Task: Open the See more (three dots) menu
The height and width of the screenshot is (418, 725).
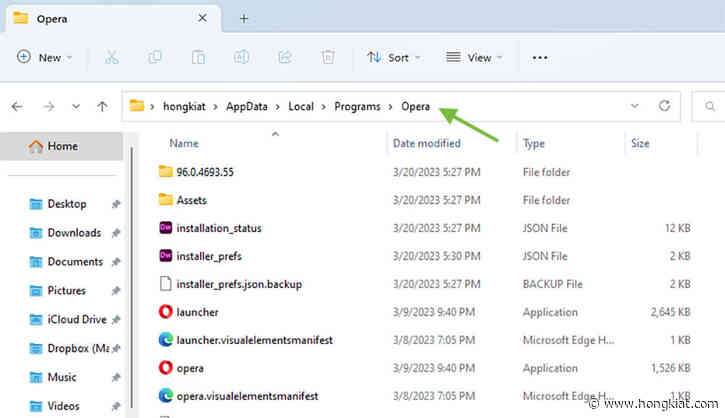Action: 540,58
